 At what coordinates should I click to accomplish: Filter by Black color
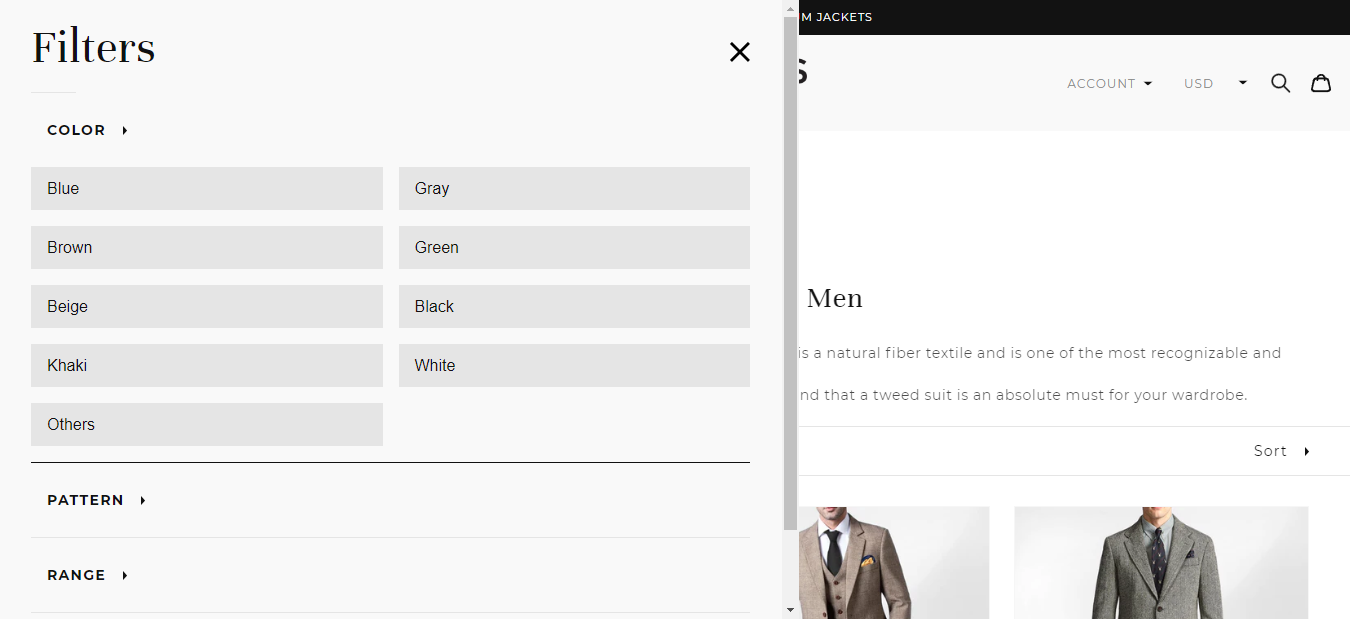click(574, 306)
